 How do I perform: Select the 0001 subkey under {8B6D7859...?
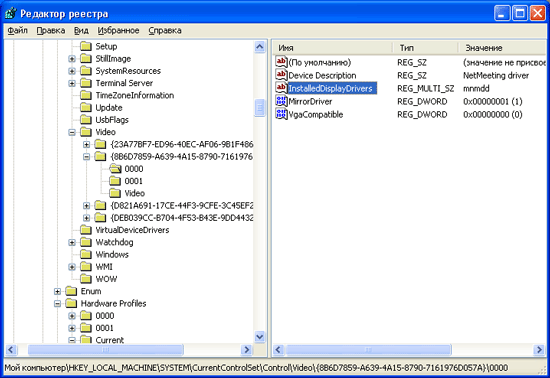[x=133, y=181]
